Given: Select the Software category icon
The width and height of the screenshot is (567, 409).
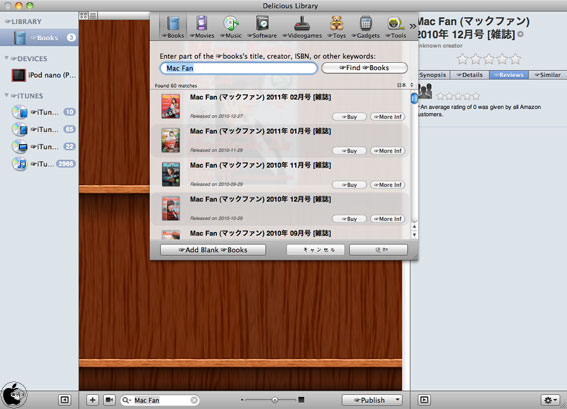Looking at the screenshot, I should pyautogui.click(x=262, y=26).
